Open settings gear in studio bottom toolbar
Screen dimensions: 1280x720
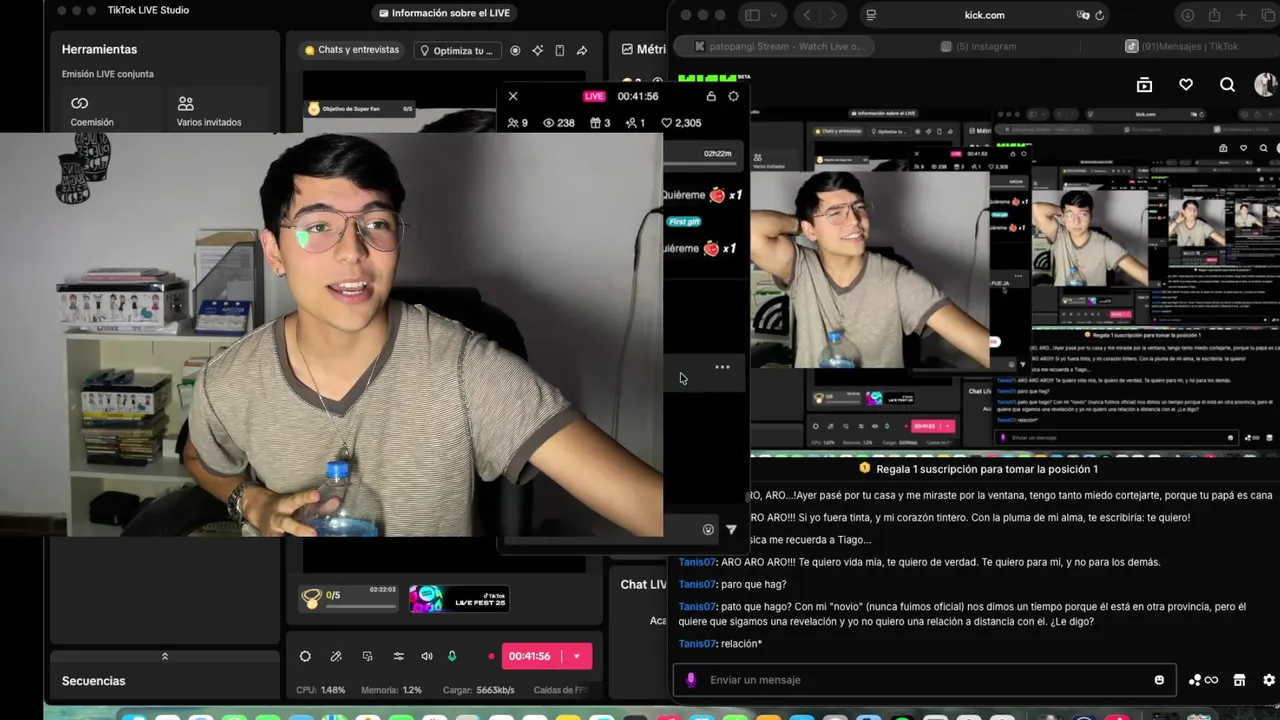coord(305,656)
